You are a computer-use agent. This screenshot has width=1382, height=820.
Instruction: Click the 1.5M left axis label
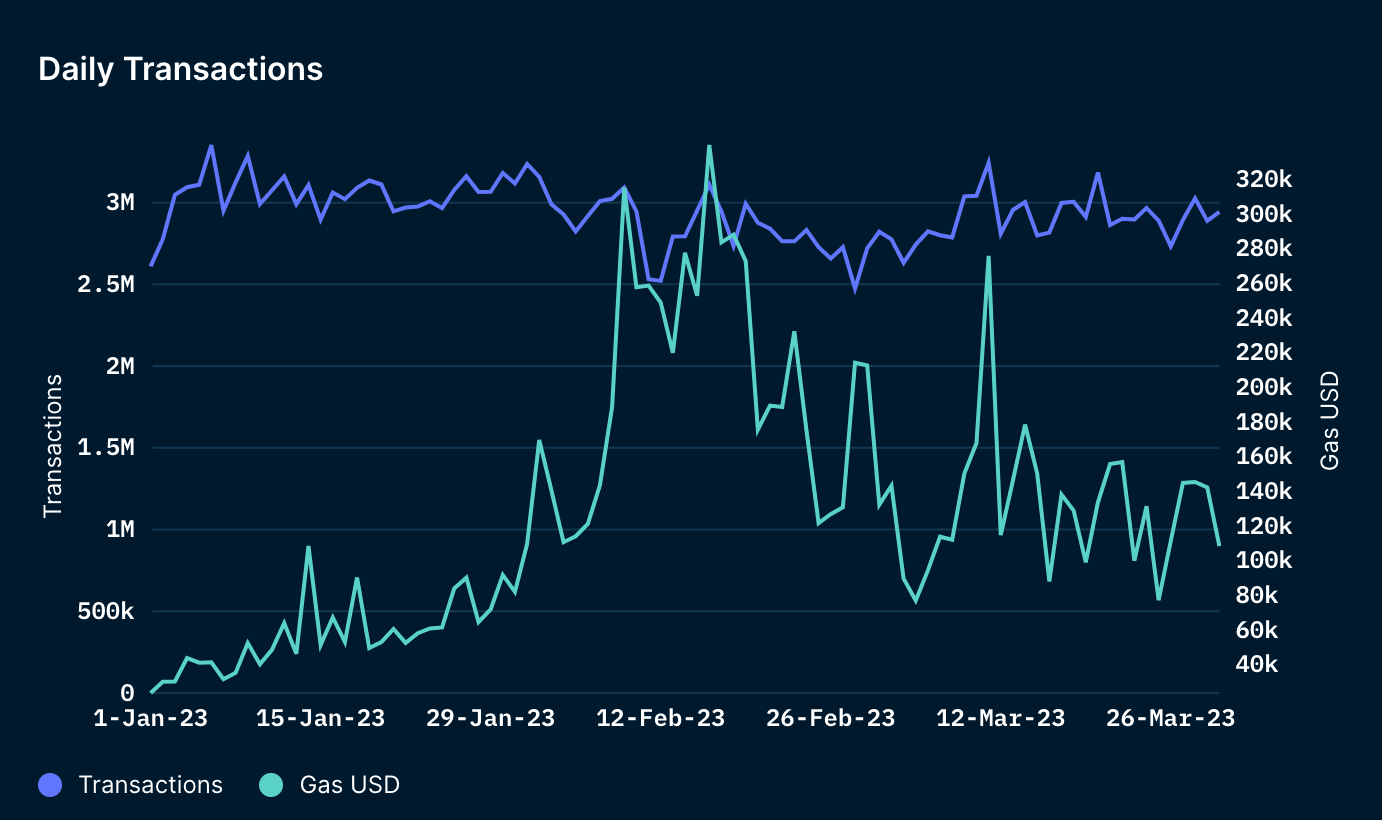pos(106,448)
